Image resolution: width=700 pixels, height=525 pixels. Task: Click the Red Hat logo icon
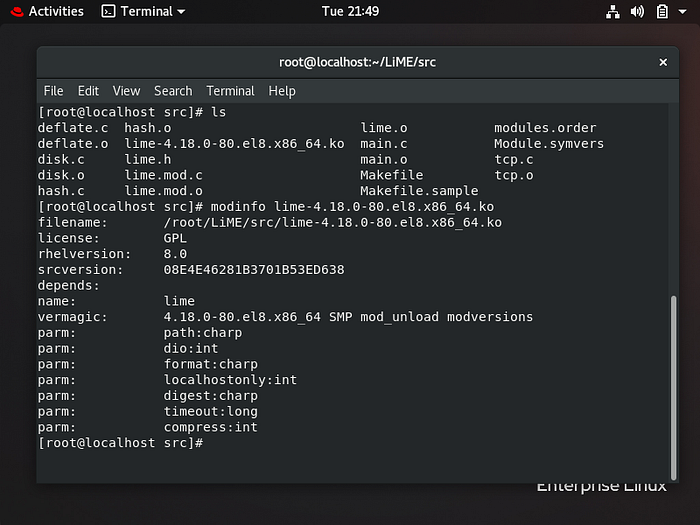17,12
